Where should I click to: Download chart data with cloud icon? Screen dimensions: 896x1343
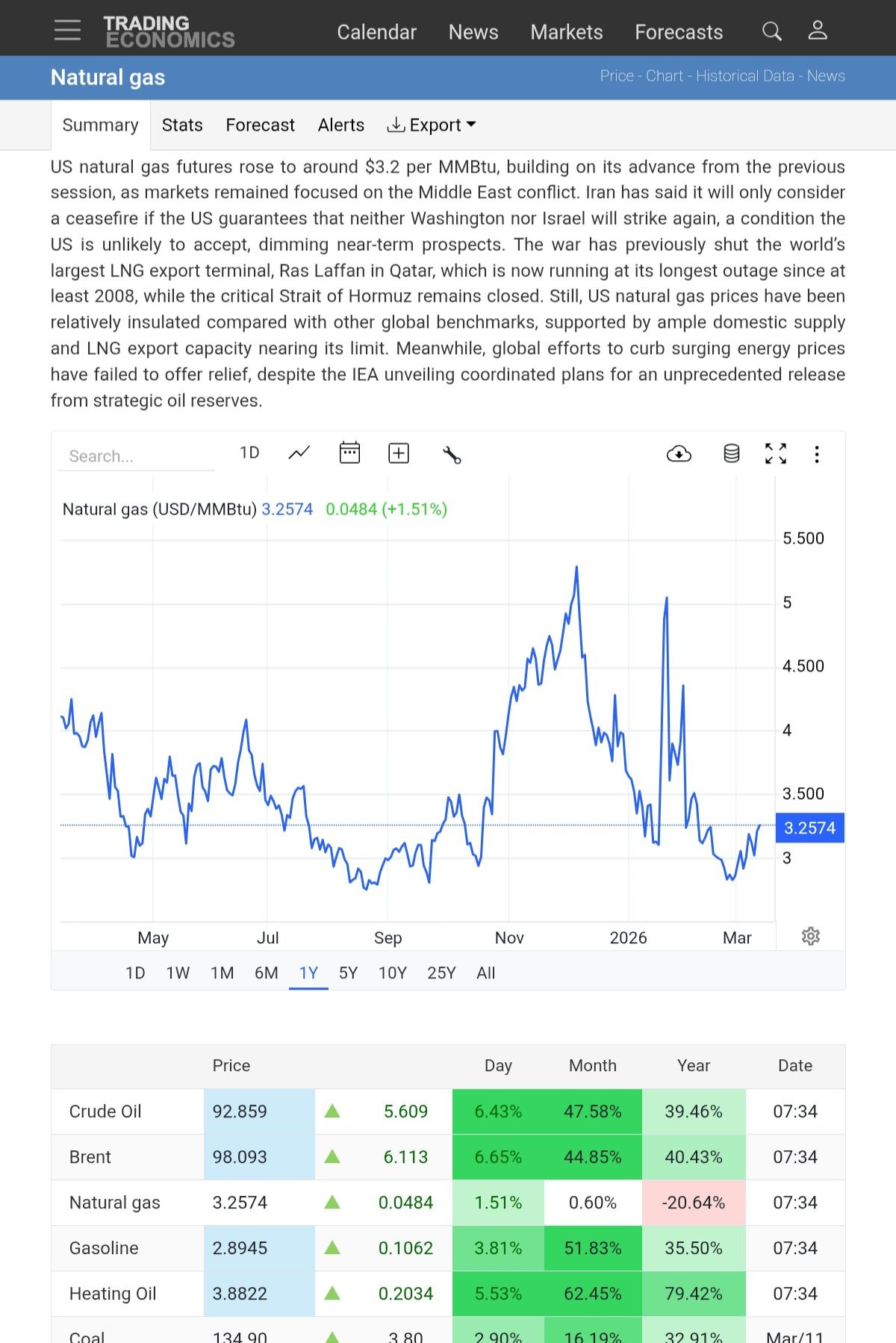[x=679, y=454]
